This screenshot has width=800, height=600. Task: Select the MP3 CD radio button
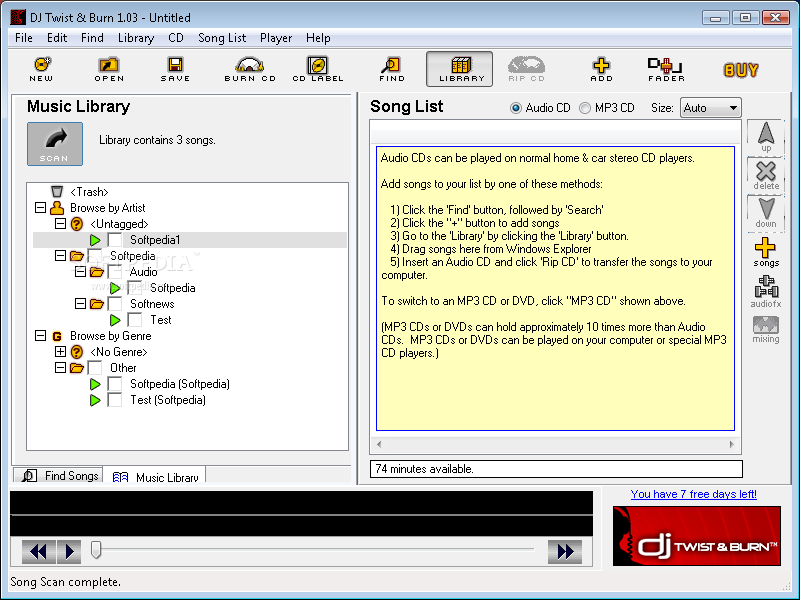[585, 108]
